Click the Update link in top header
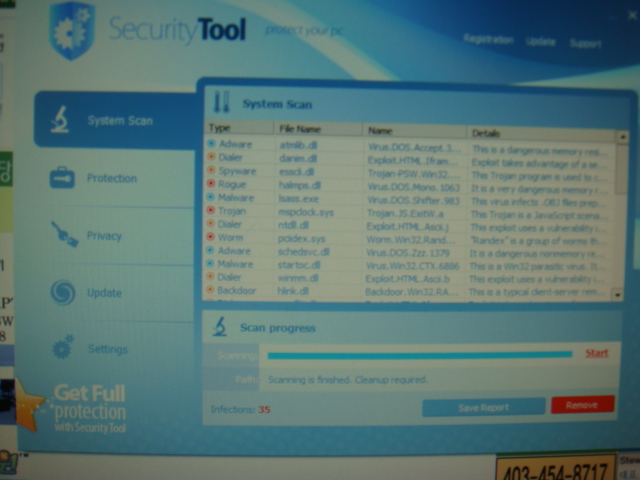Screen dimensions: 640x480 pos(540,42)
